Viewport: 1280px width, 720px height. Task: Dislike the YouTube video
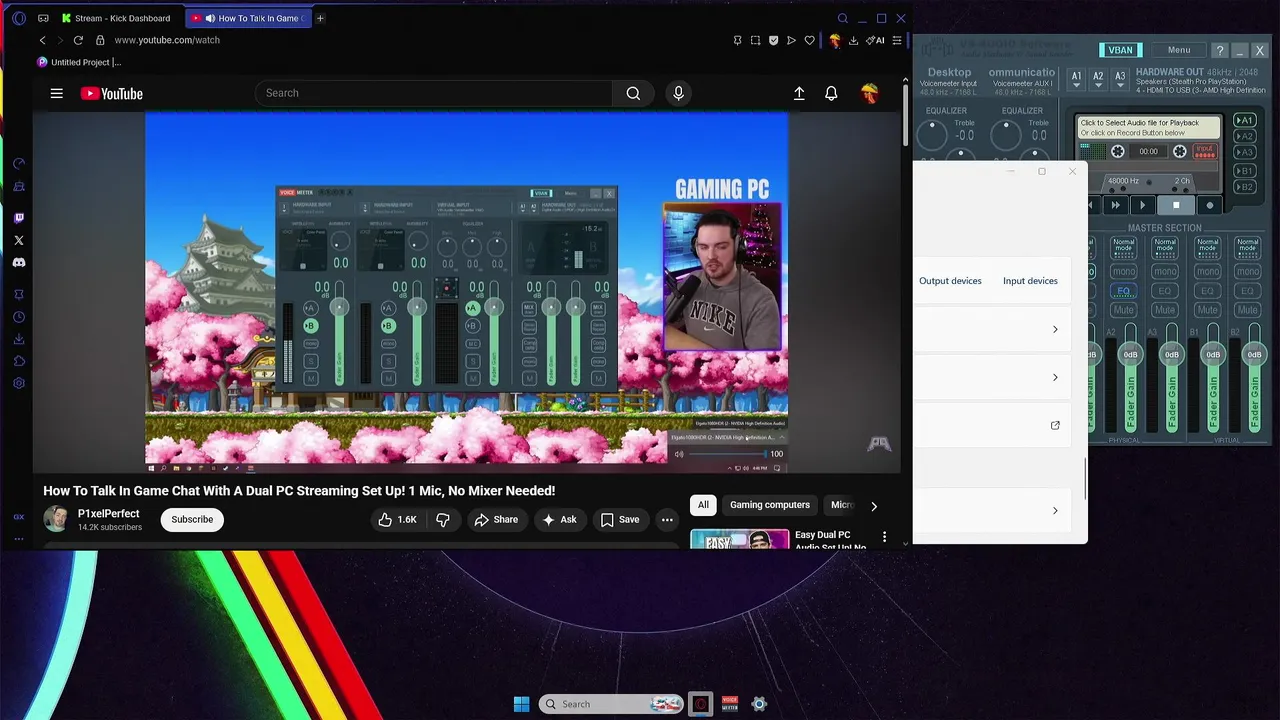(x=442, y=519)
